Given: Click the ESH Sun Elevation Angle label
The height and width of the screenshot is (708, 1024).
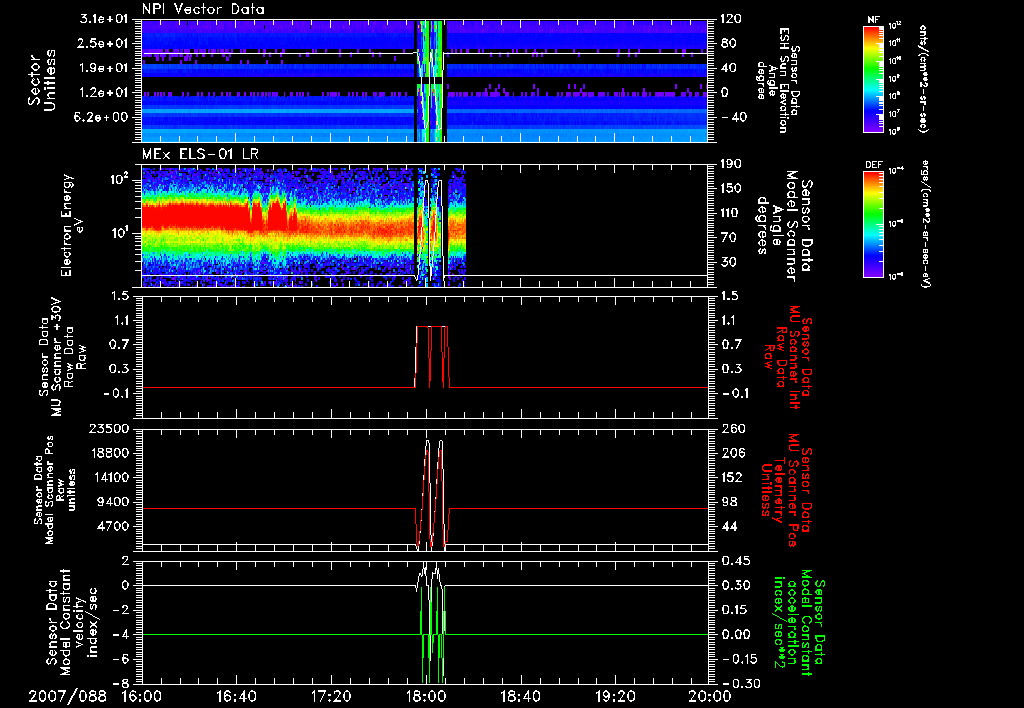Looking at the screenshot, I should [x=778, y=80].
